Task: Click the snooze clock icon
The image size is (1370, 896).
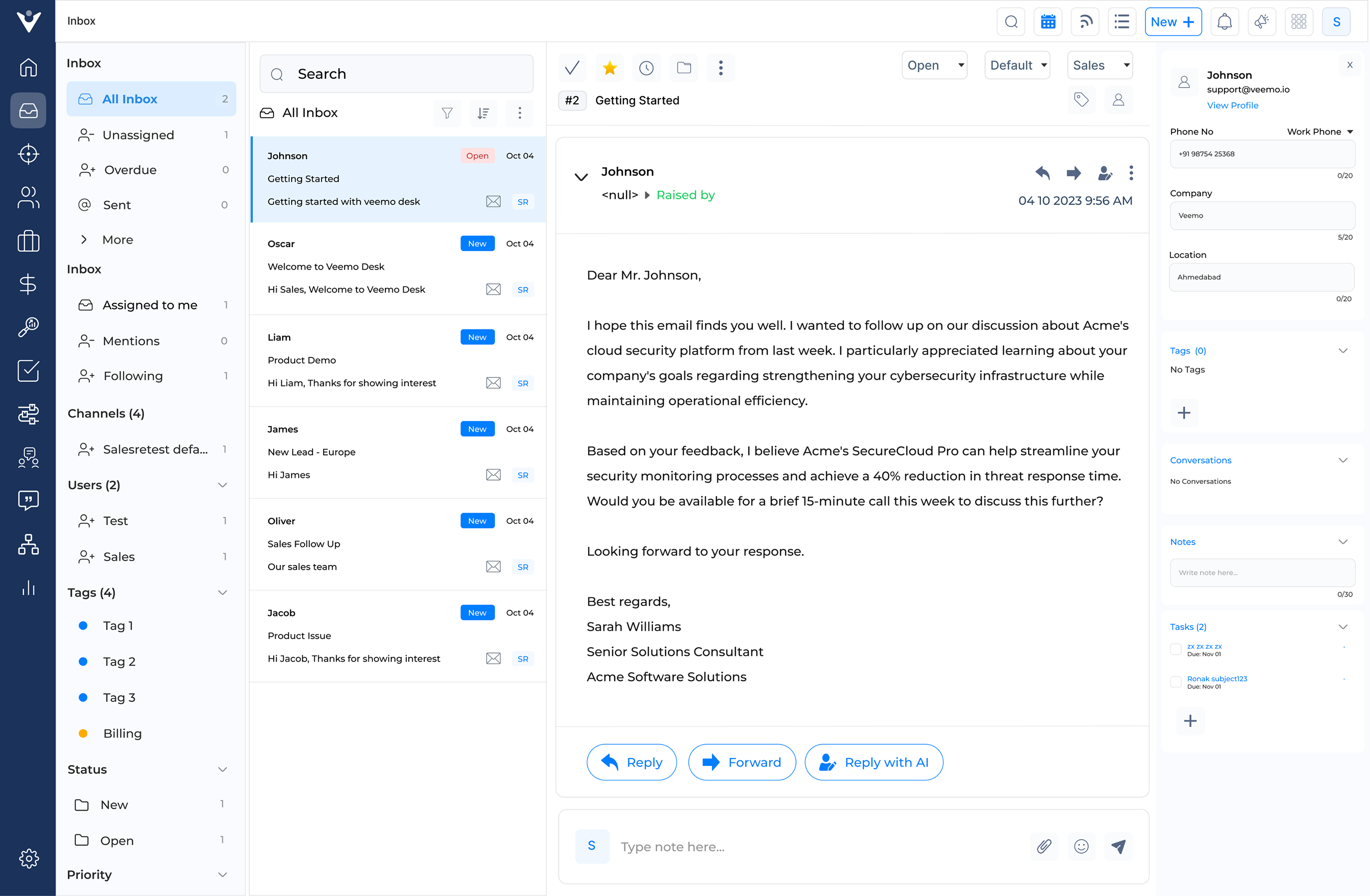Action: click(647, 68)
